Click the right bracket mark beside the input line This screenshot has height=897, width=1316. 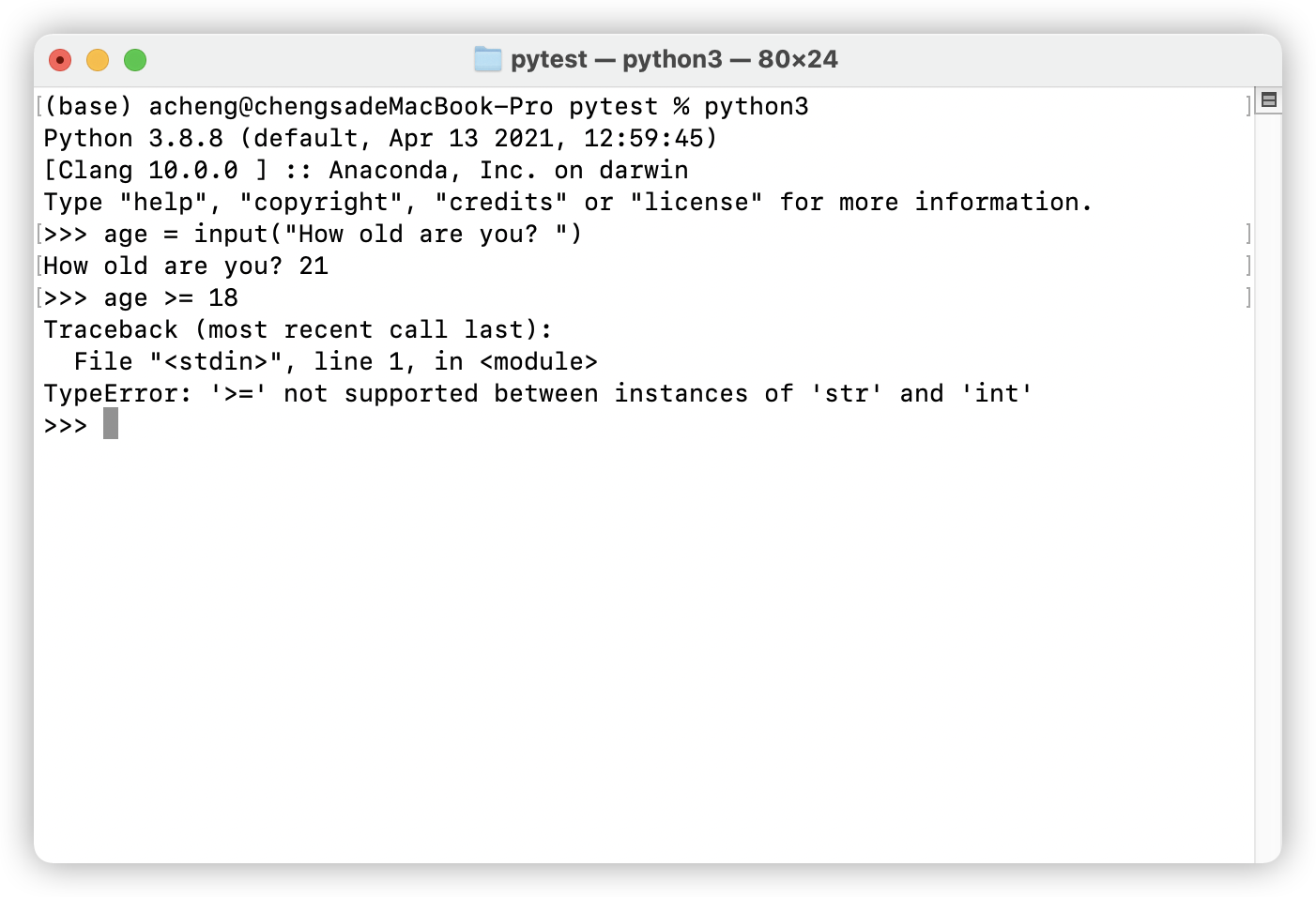tap(1248, 234)
